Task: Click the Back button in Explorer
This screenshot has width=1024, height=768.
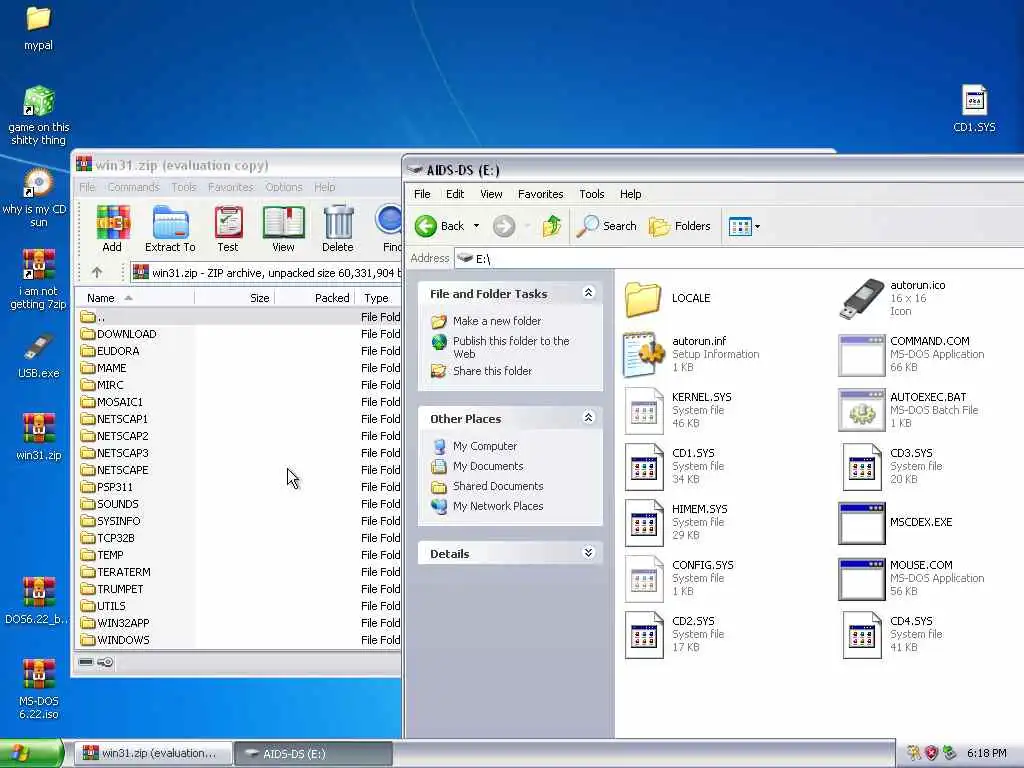Action: 440,226
